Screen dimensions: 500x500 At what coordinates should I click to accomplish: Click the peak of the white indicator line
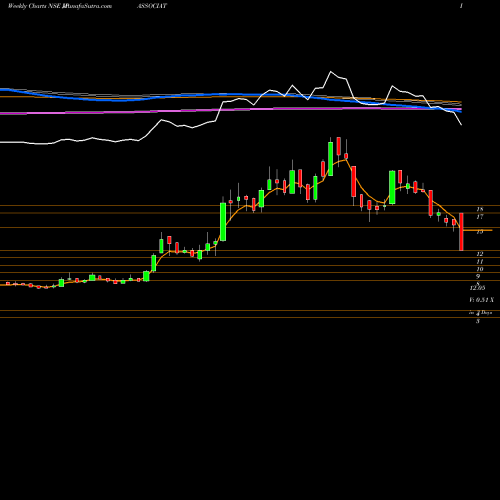tap(331, 72)
